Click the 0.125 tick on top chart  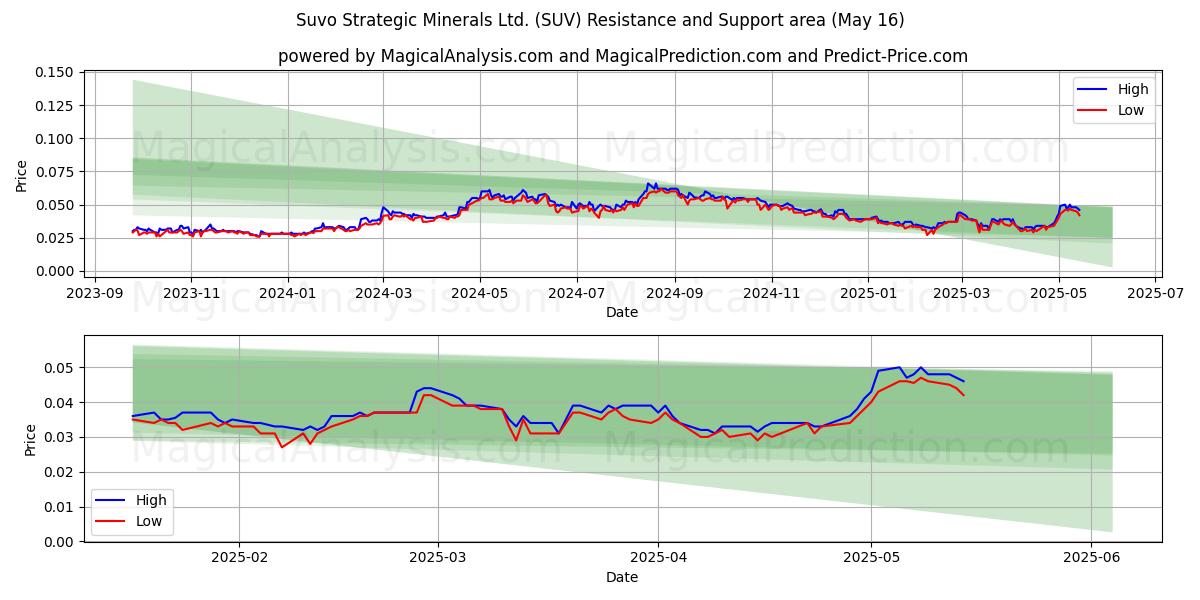coord(56,106)
